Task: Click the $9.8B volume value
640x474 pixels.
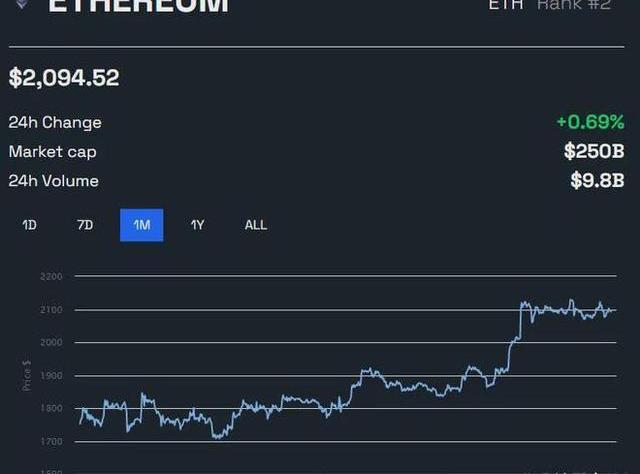Action: click(597, 181)
